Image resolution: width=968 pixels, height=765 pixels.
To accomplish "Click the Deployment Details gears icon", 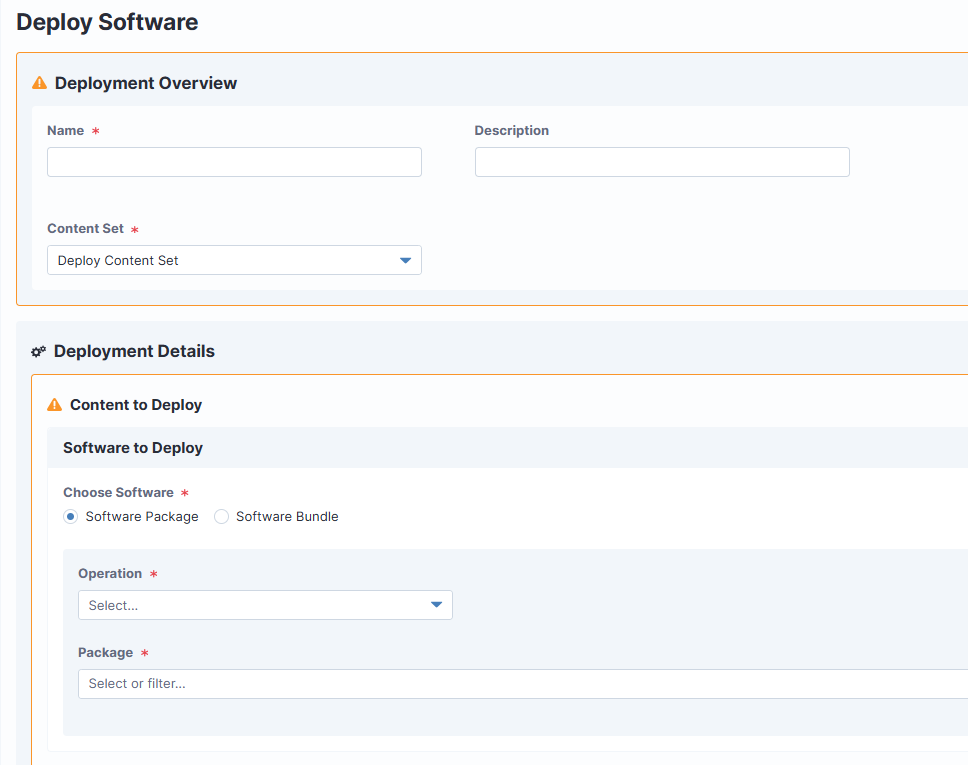I will [x=38, y=351].
